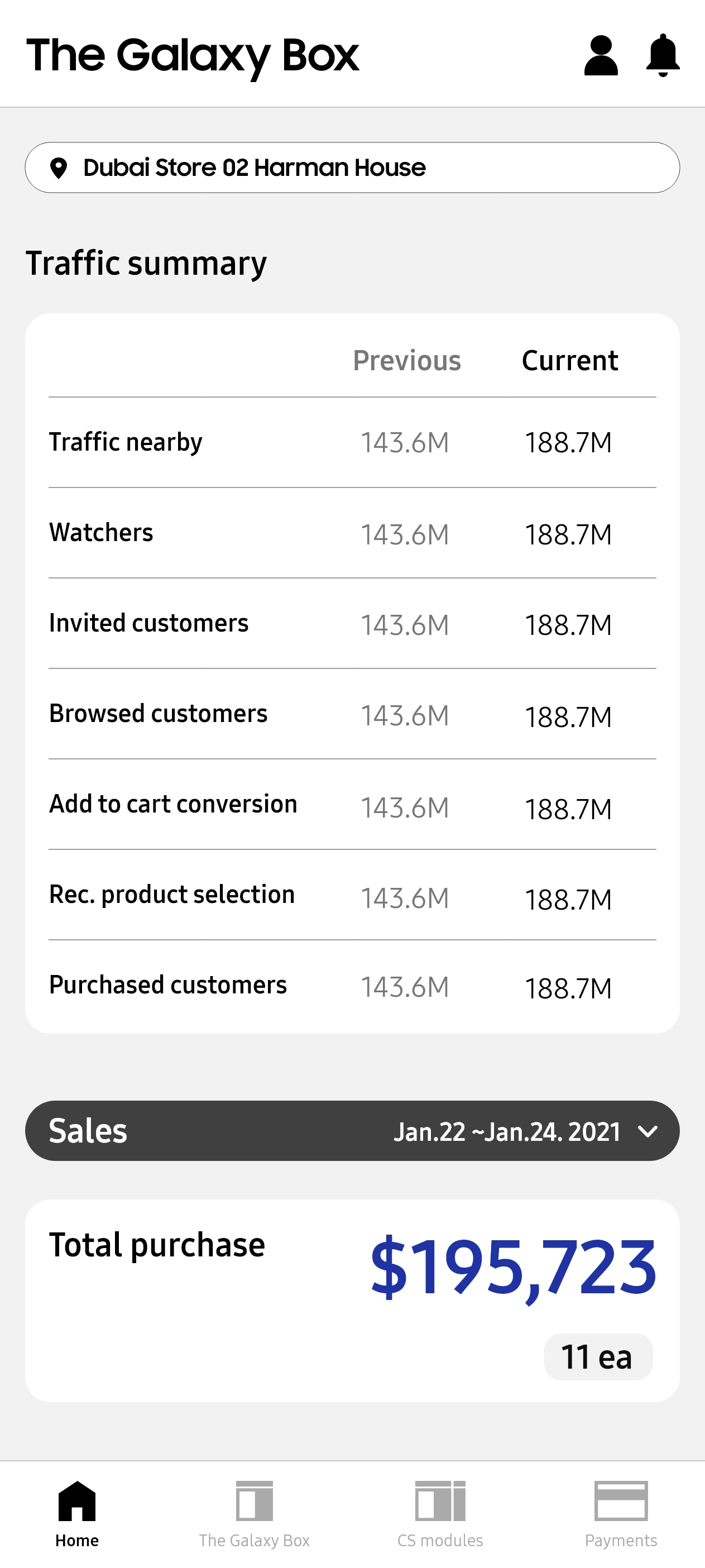This screenshot has height=1568, width=705.
Task: Click the Purchased customers row label
Action: click(x=168, y=985)
